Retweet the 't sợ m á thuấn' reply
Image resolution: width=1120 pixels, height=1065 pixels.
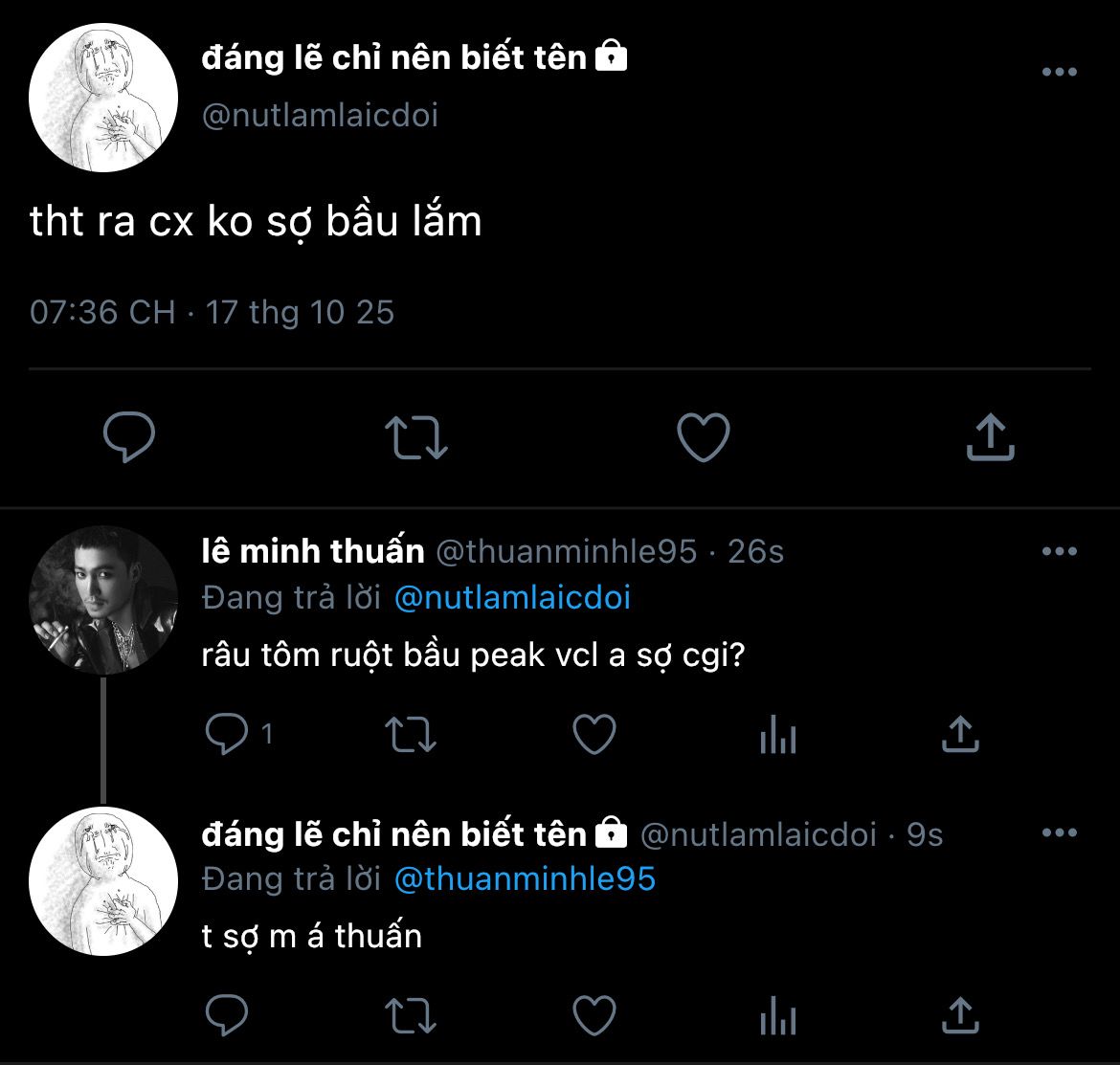410,1015
